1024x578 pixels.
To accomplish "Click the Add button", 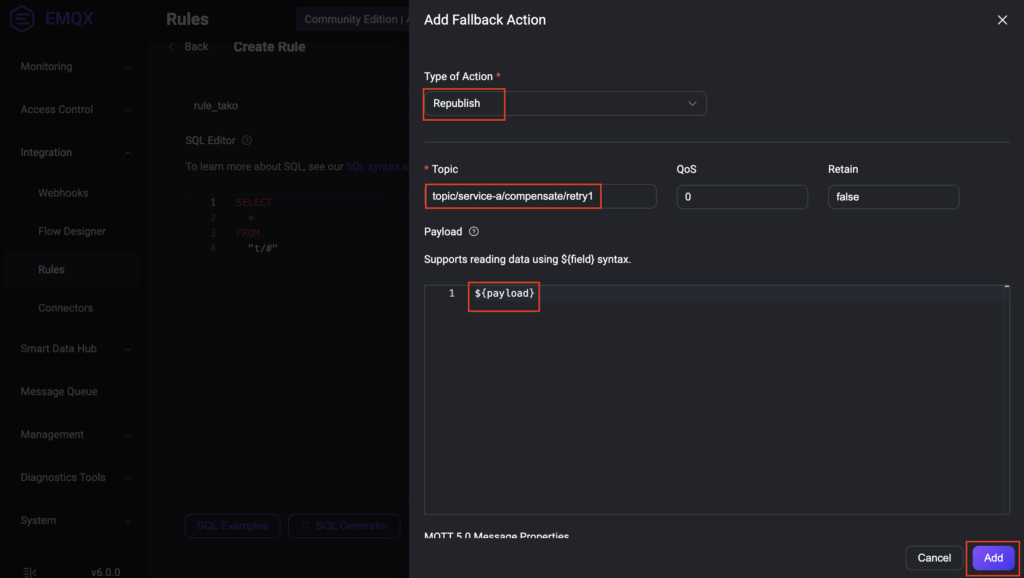I will [x=992, y=558].
